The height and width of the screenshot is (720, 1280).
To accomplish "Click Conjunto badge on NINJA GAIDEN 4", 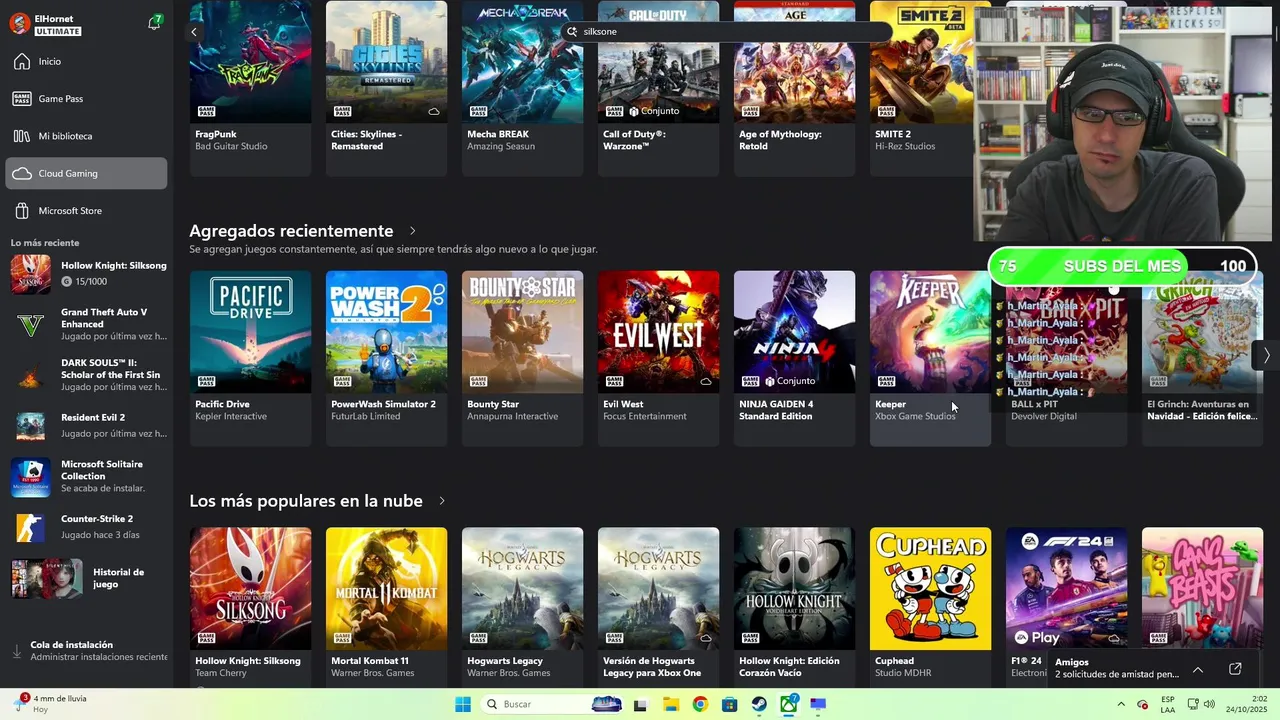I will [791, 381].
